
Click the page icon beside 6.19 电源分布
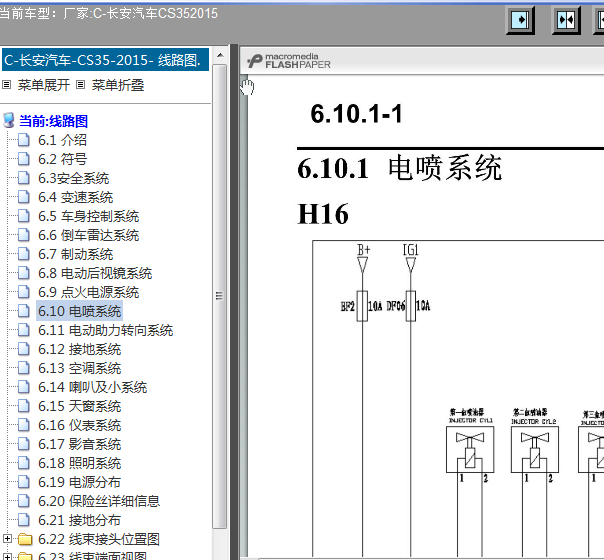tap(23, 482)
